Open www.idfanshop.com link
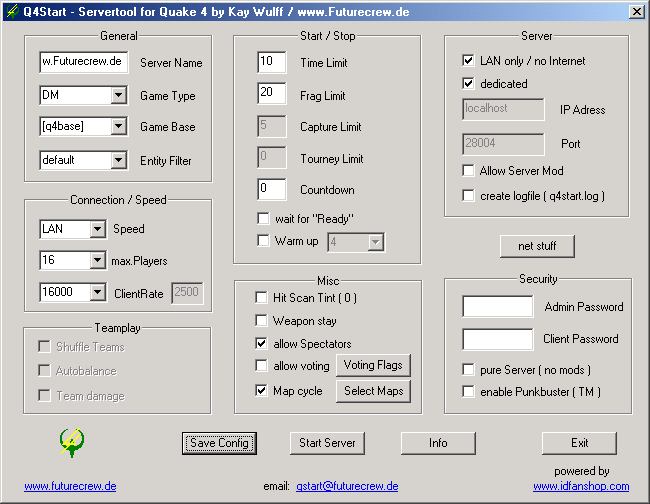This screenshot has width=650, height=504. tap(581, 486)
